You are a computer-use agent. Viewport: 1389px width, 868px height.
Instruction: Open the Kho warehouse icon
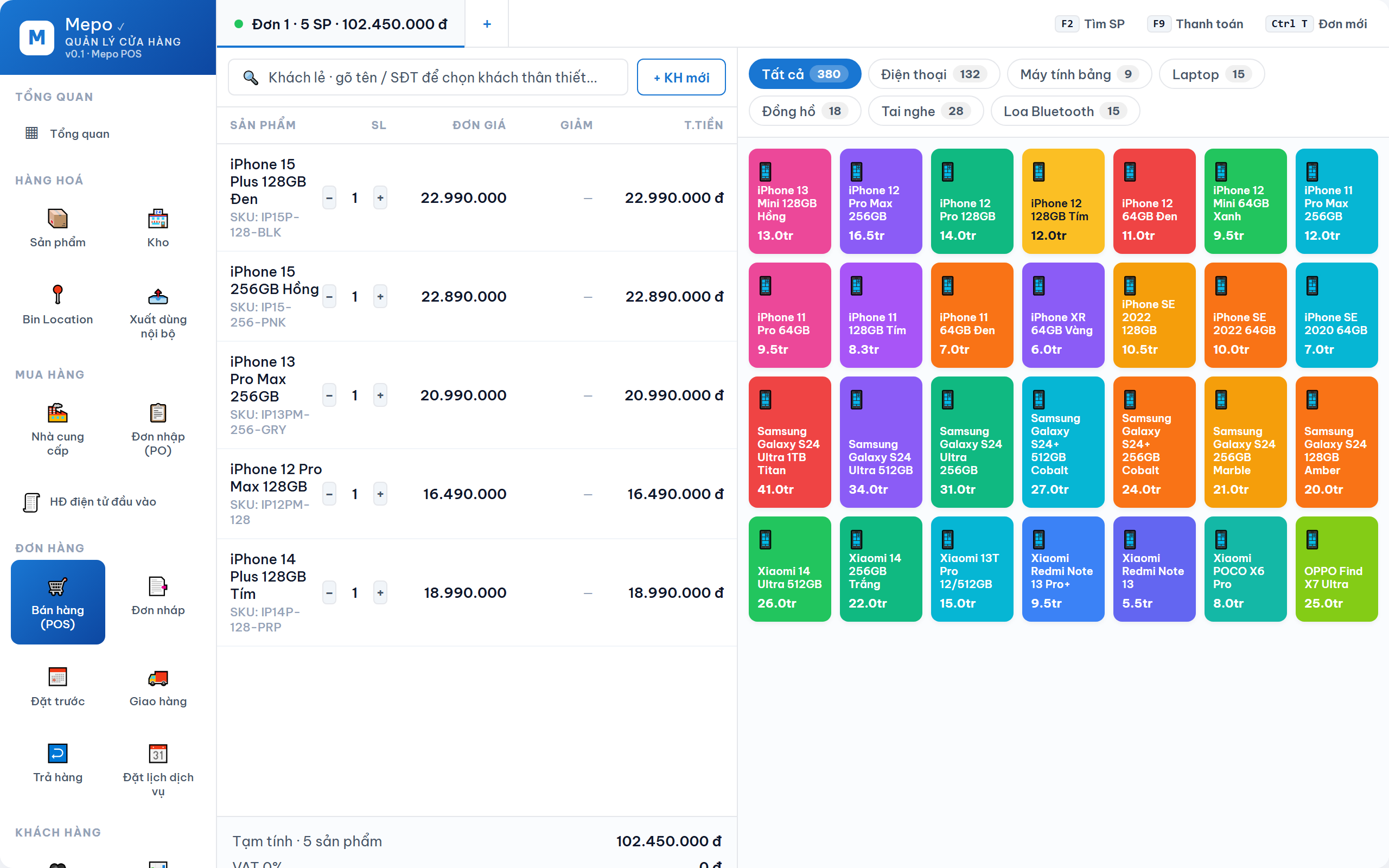[x=158, y=219]
